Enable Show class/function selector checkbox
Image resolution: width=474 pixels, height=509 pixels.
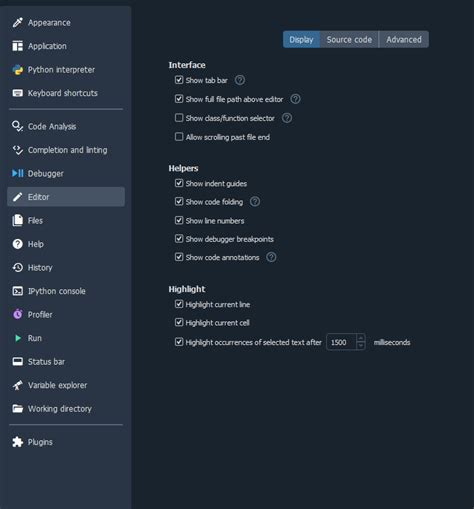(x=179, y=118)
